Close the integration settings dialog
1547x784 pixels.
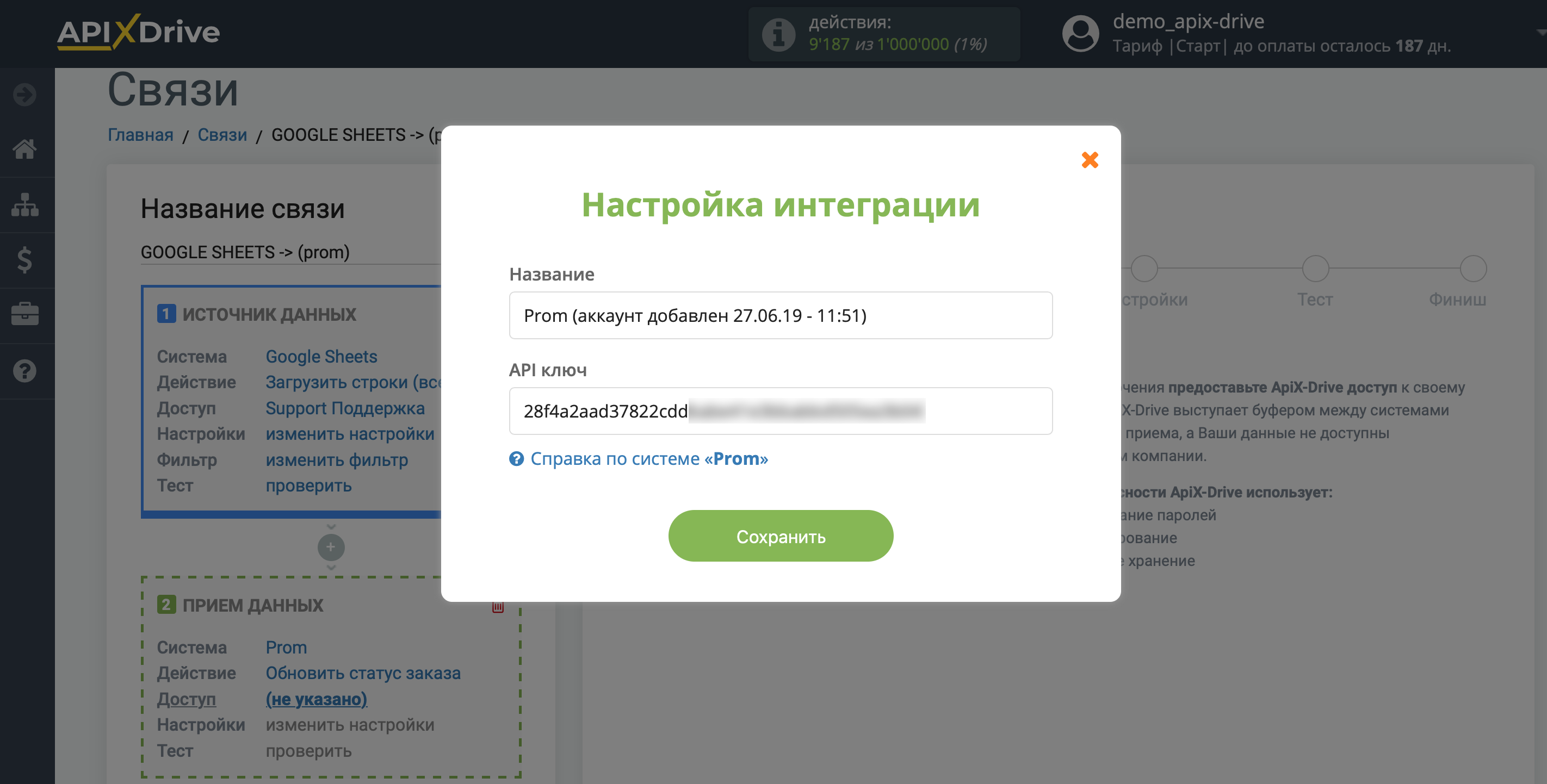tap(1090, 160)
